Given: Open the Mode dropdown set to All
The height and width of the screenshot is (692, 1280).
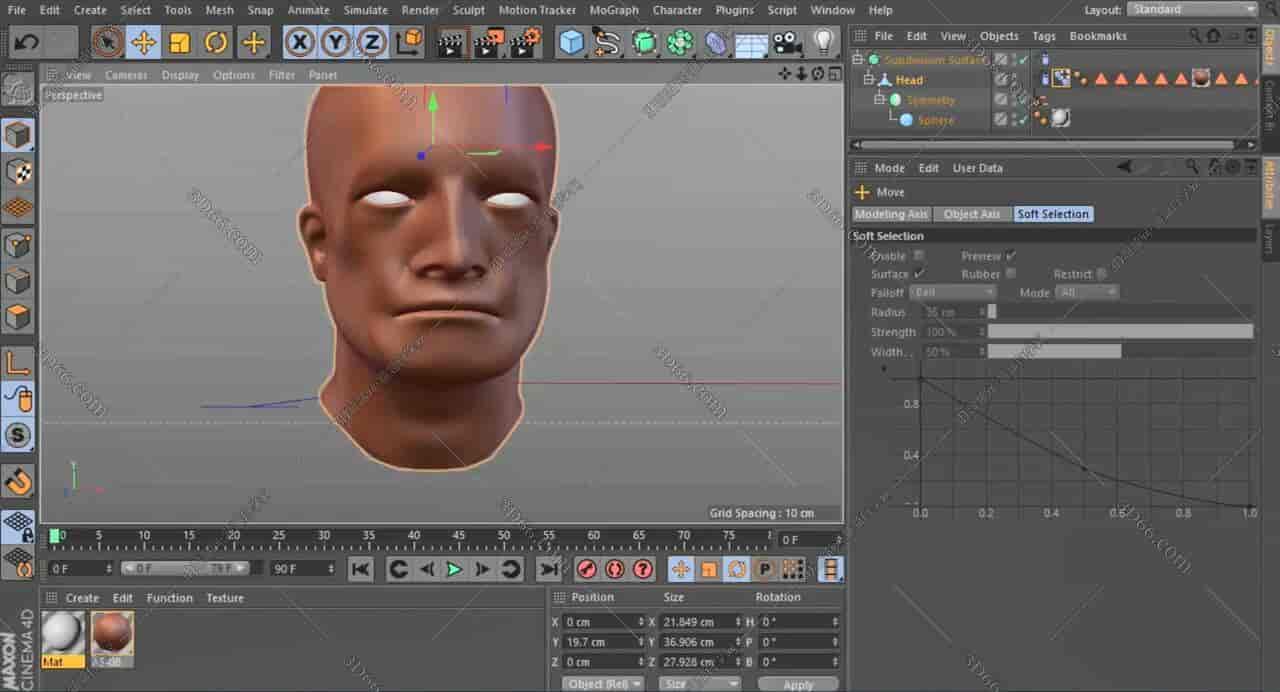Looking at the screenshot, I should click(1086, 292).
